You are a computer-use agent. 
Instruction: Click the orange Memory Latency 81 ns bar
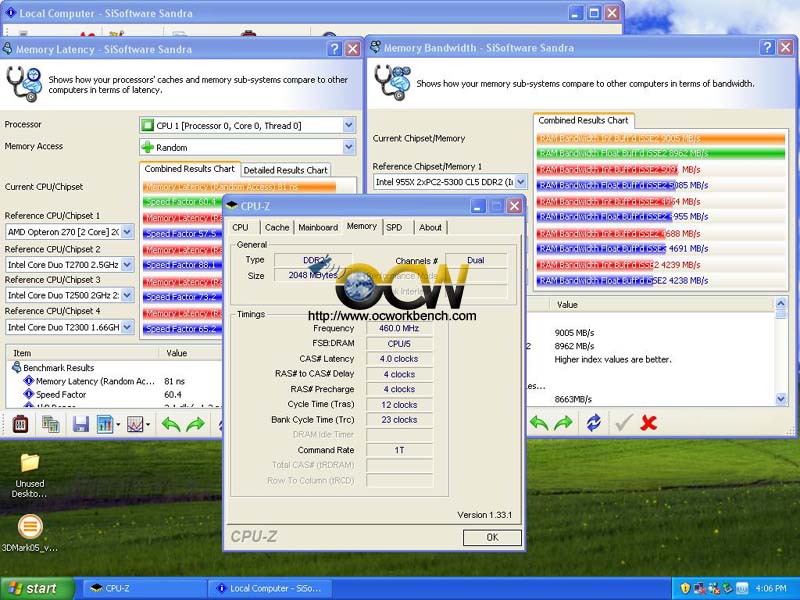point(240,187)
